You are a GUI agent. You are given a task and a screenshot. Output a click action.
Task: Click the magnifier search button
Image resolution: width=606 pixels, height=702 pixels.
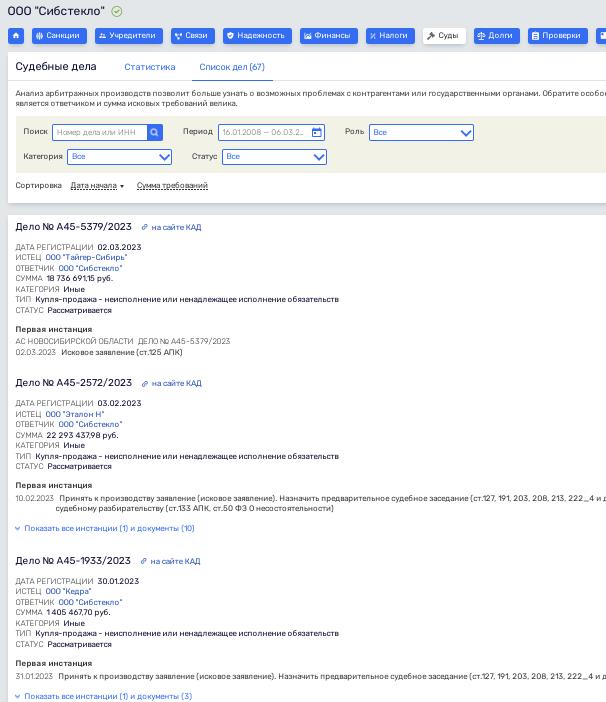155,132
